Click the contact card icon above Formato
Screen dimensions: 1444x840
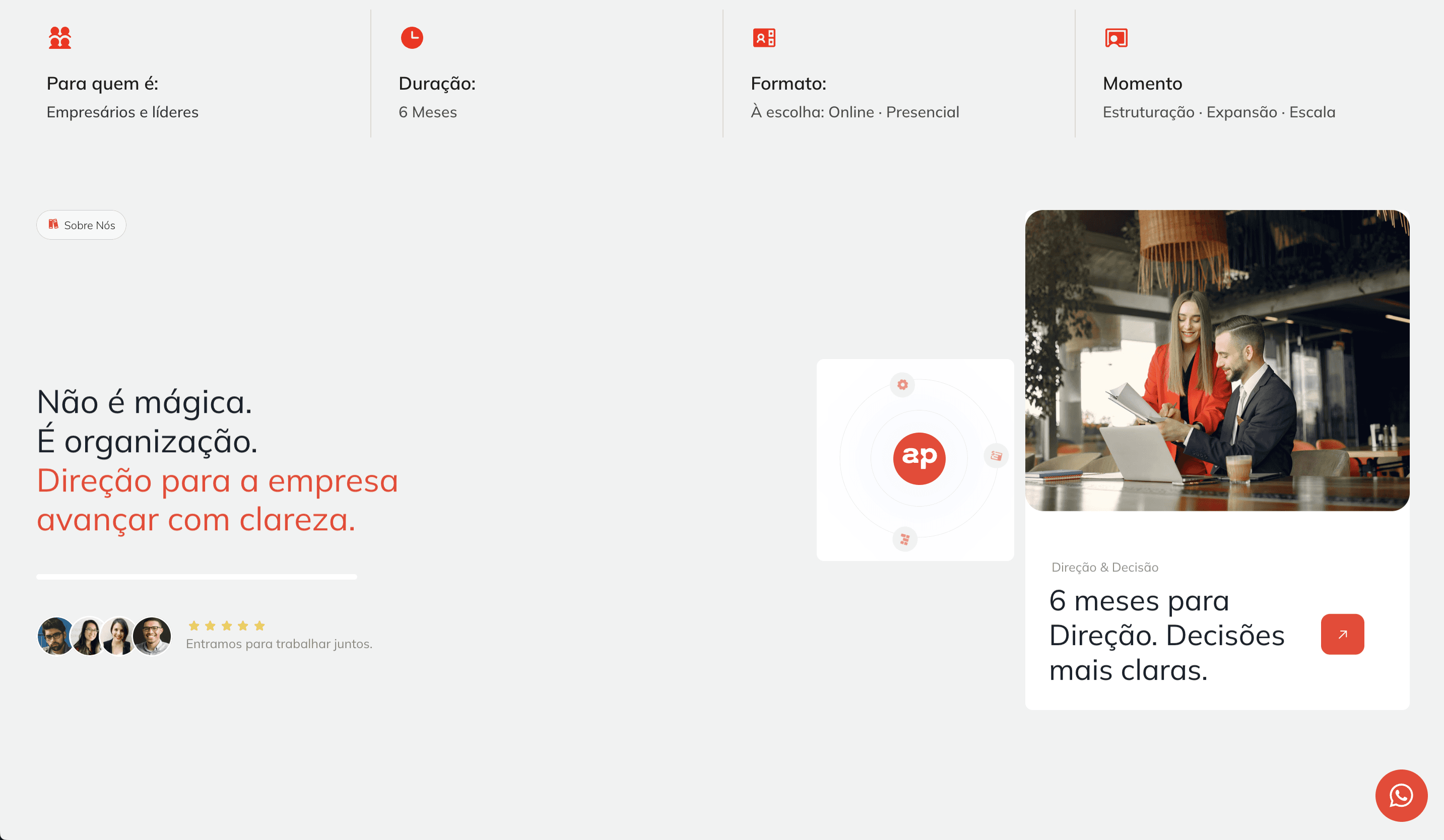pos(764,38)
